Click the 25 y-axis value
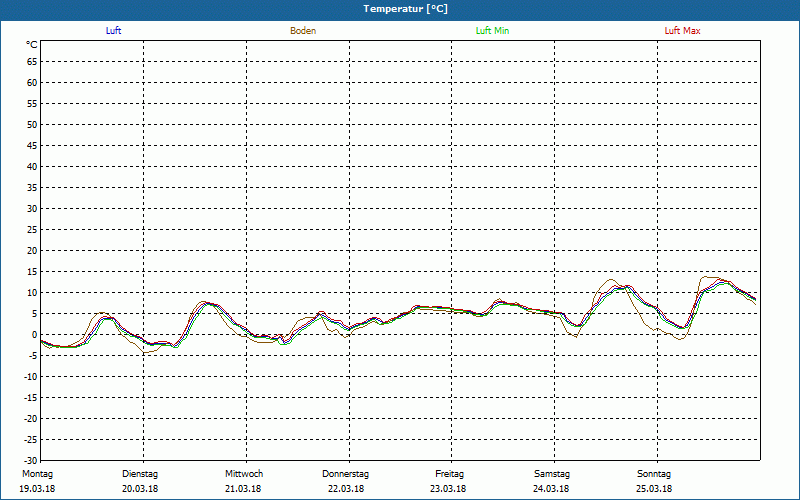The image size is (800, 500). click(x=32, y=230)
